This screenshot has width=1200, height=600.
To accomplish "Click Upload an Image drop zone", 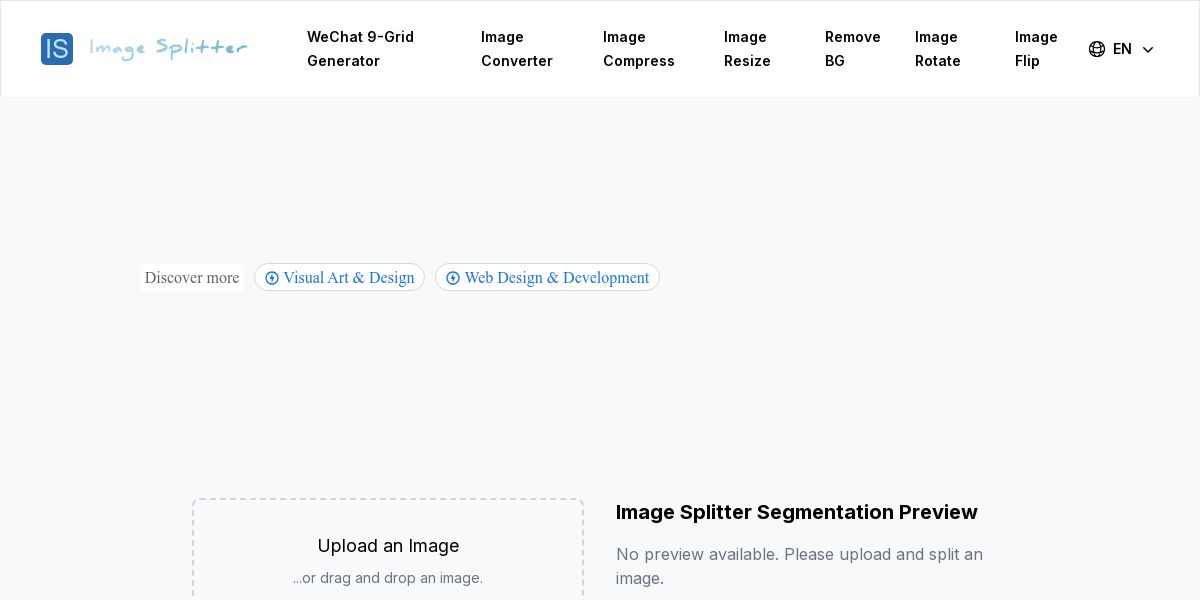I will tap(388, 546).
